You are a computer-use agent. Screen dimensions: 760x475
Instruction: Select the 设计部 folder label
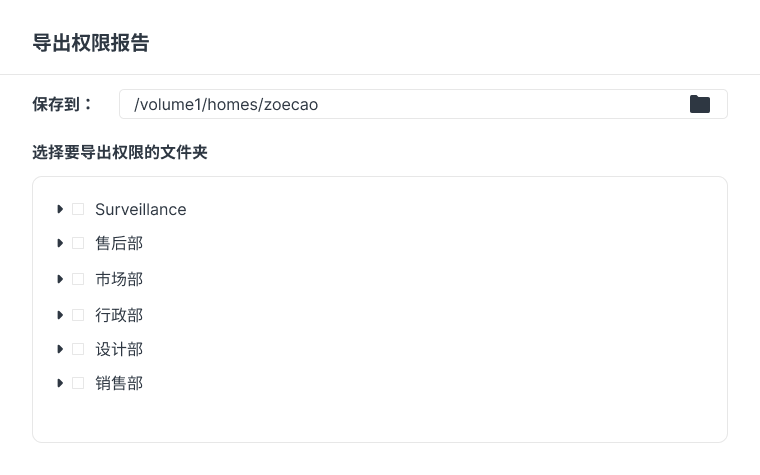click(119, 349)
